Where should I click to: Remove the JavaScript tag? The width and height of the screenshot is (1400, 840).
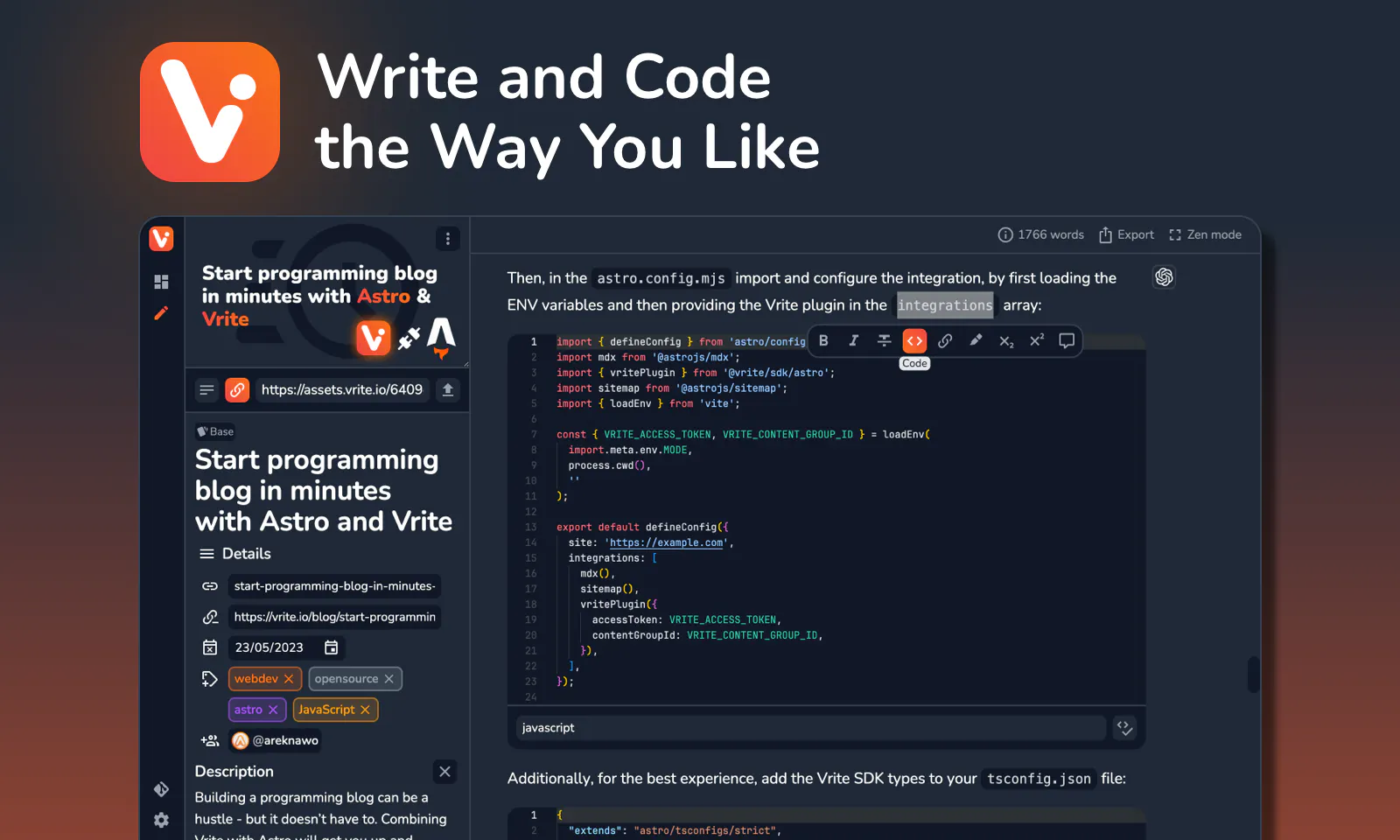(x=366, y=710)
